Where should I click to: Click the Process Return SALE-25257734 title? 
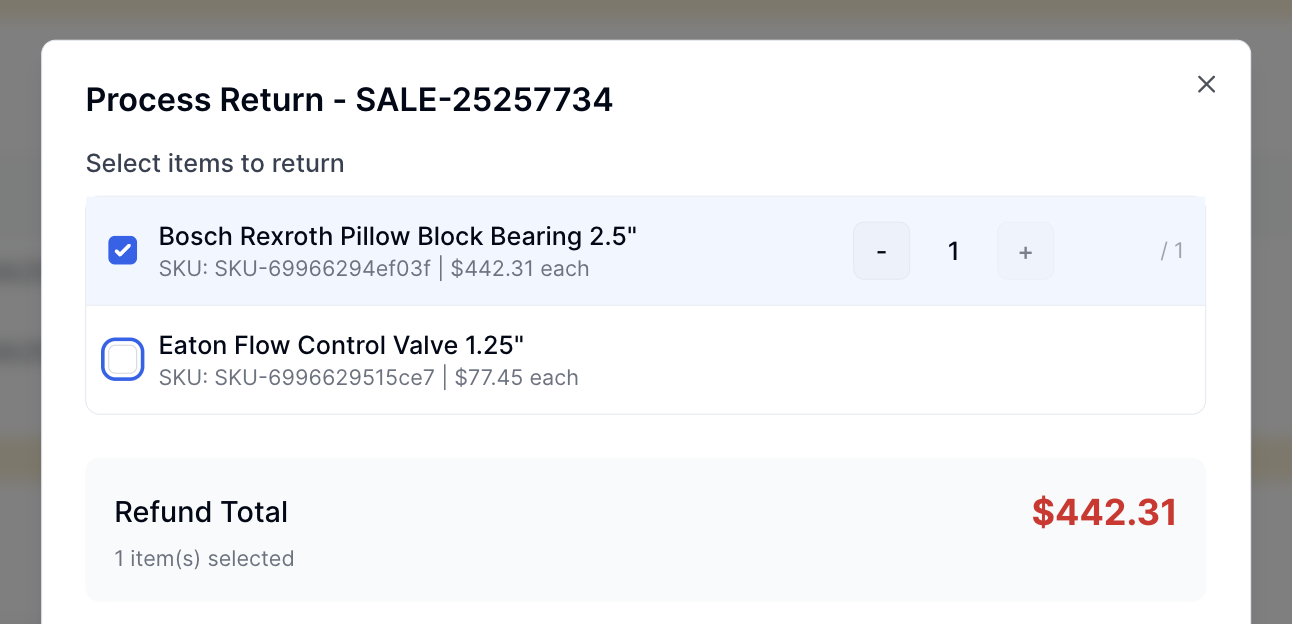pos(349,100)
